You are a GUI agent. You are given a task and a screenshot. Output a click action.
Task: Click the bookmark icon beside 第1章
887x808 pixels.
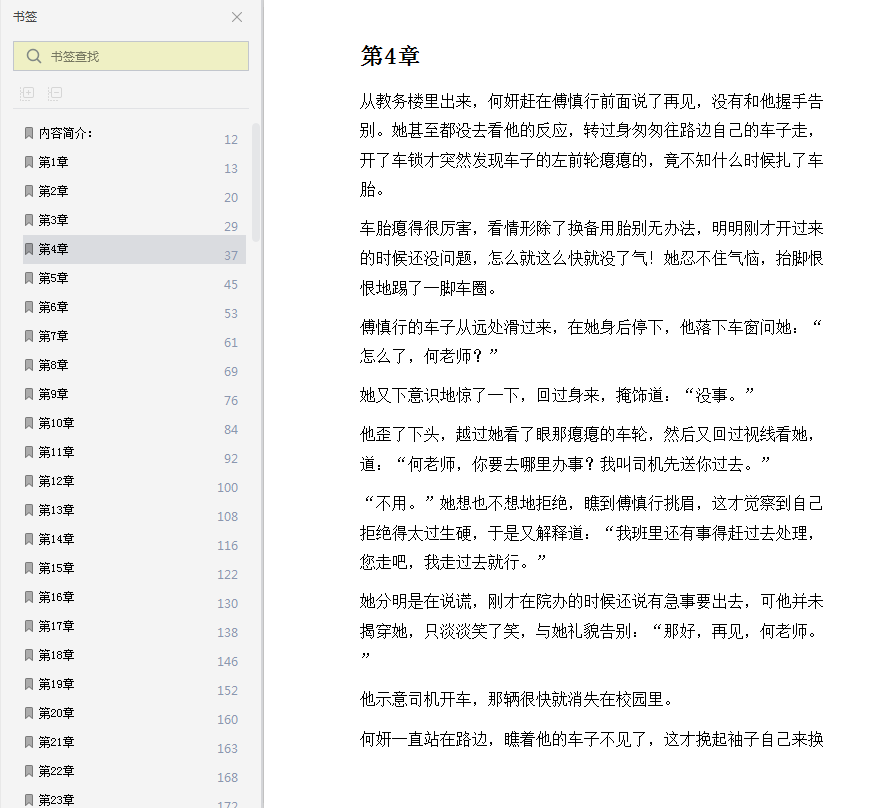29,162
